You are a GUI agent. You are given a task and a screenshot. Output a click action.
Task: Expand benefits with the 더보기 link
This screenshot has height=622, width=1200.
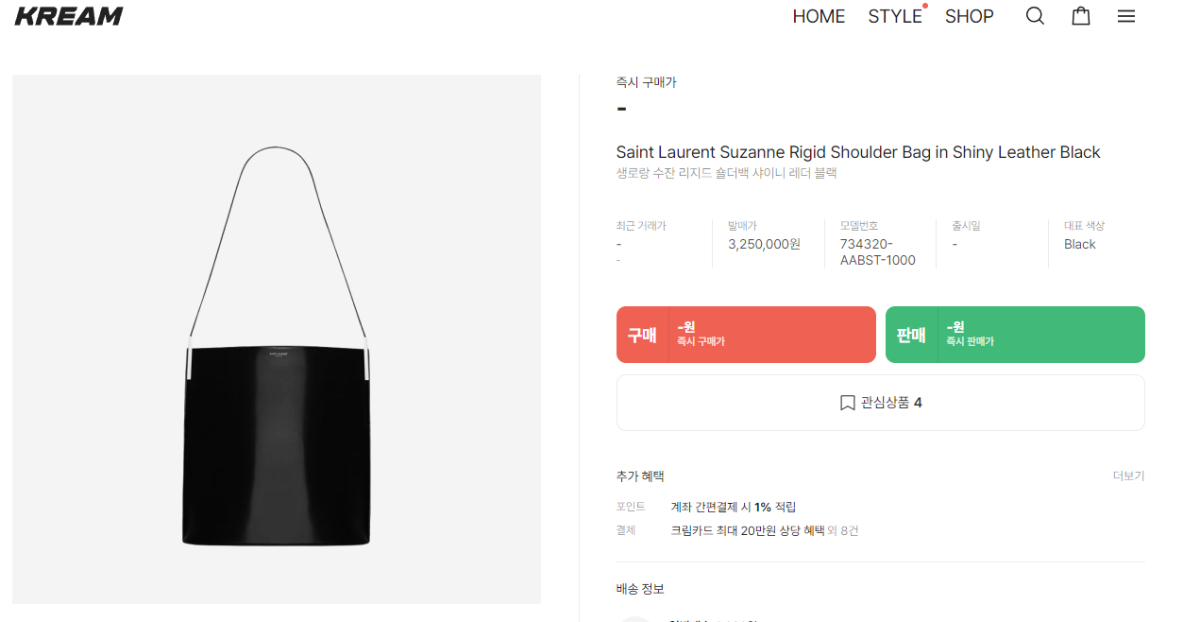1128,476
